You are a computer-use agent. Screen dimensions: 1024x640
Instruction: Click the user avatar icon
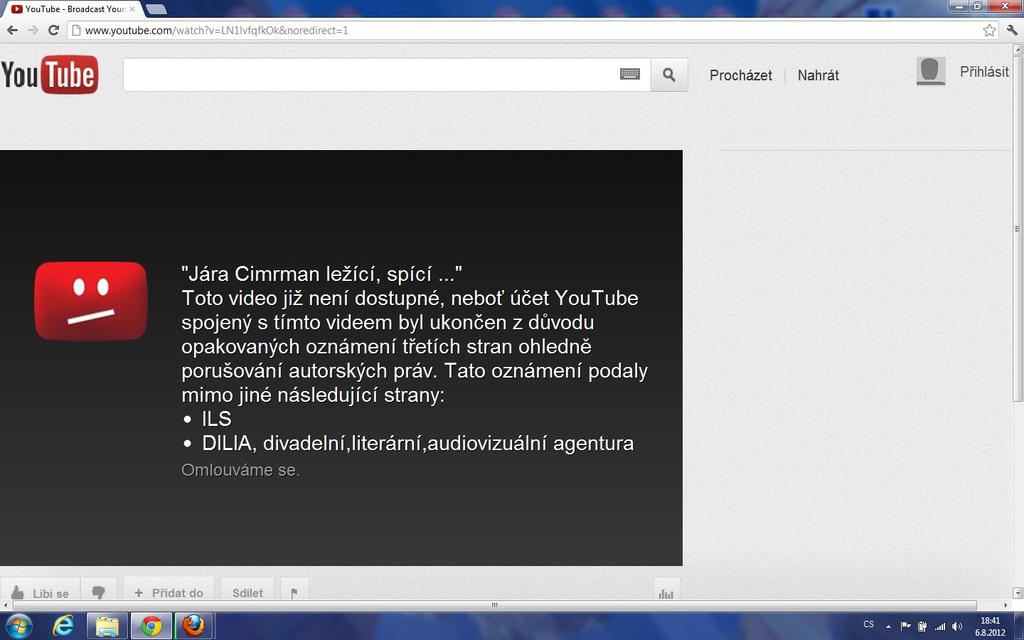[x=931, y=71]
